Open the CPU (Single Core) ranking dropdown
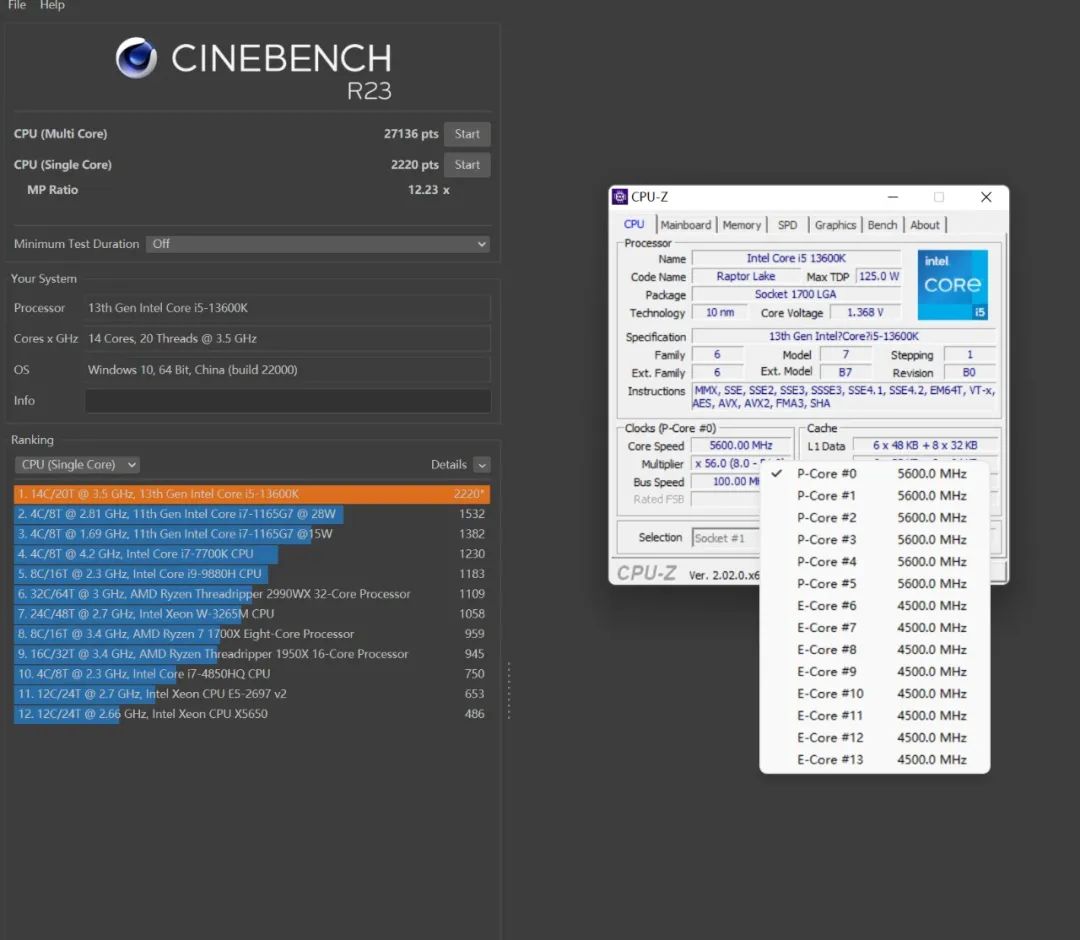 coord(77,465)
